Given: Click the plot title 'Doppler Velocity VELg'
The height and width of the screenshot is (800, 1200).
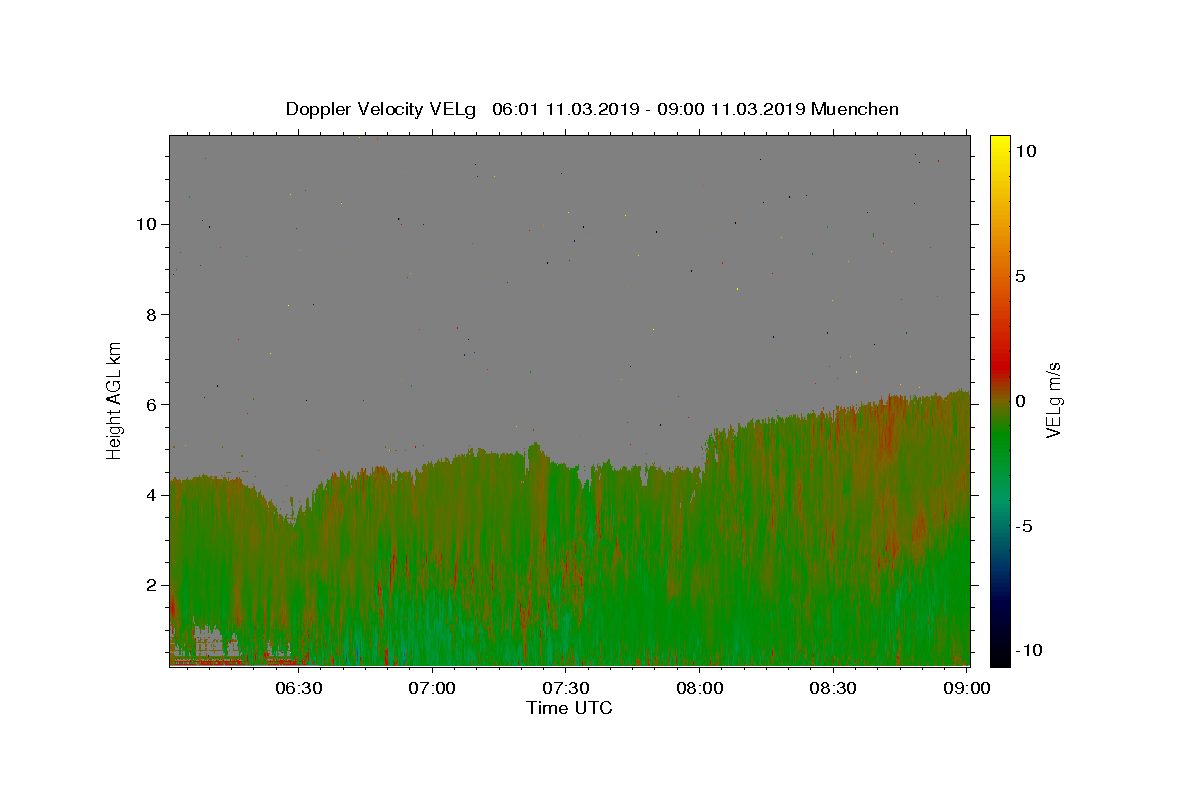Looking at the screenshot, I should pos(382,109).
